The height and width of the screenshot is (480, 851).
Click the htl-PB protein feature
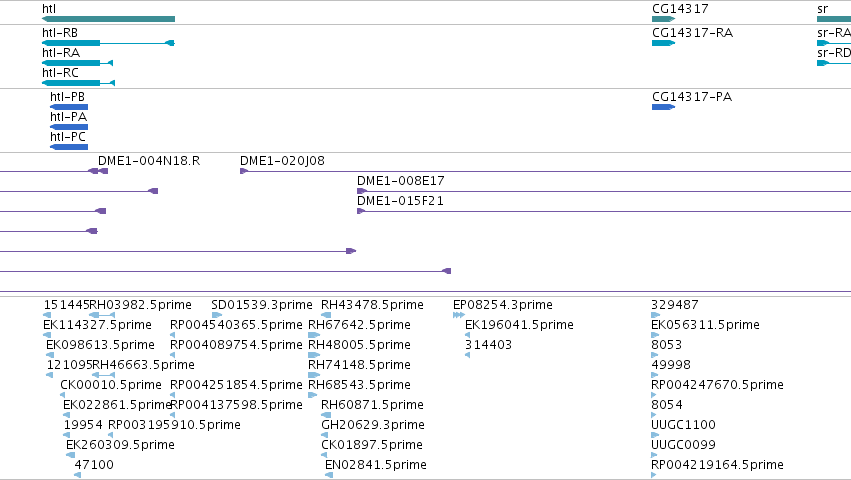69,107
